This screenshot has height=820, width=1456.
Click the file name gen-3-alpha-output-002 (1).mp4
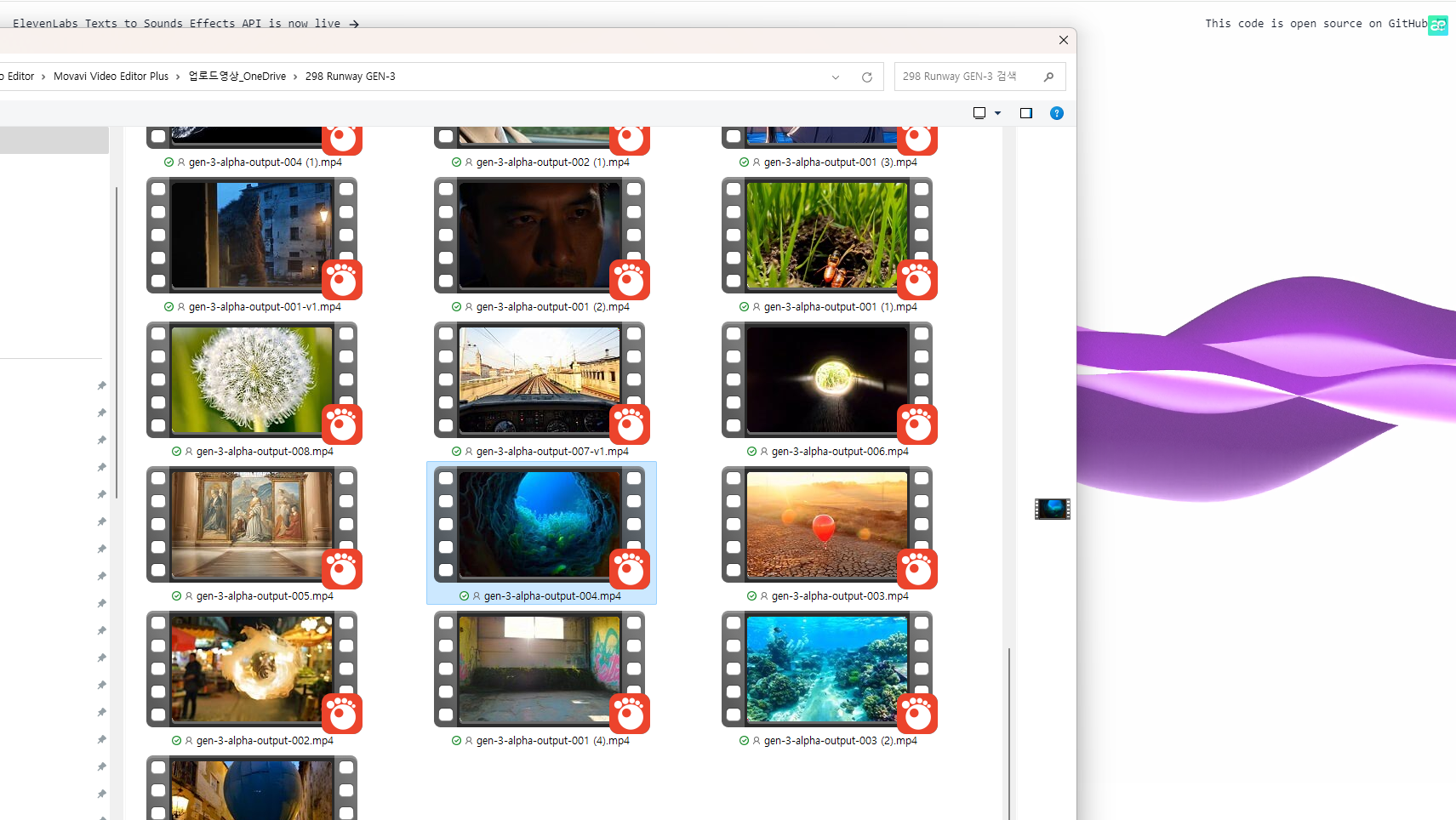553,162
